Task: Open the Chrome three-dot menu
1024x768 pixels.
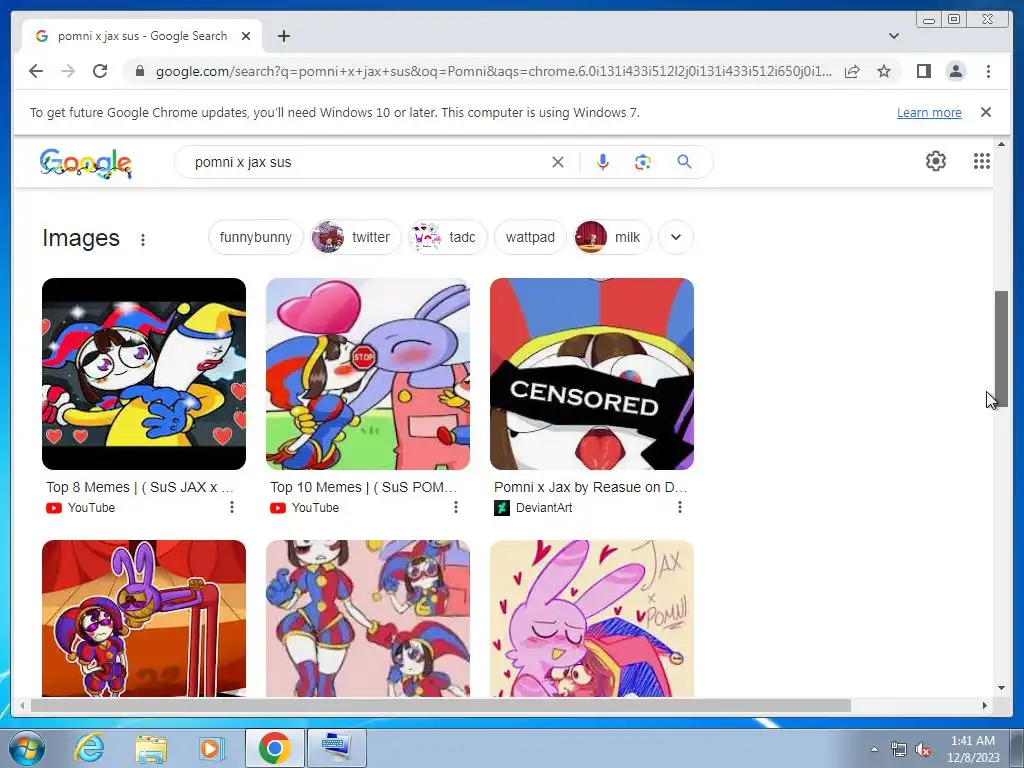Action: 988,71
